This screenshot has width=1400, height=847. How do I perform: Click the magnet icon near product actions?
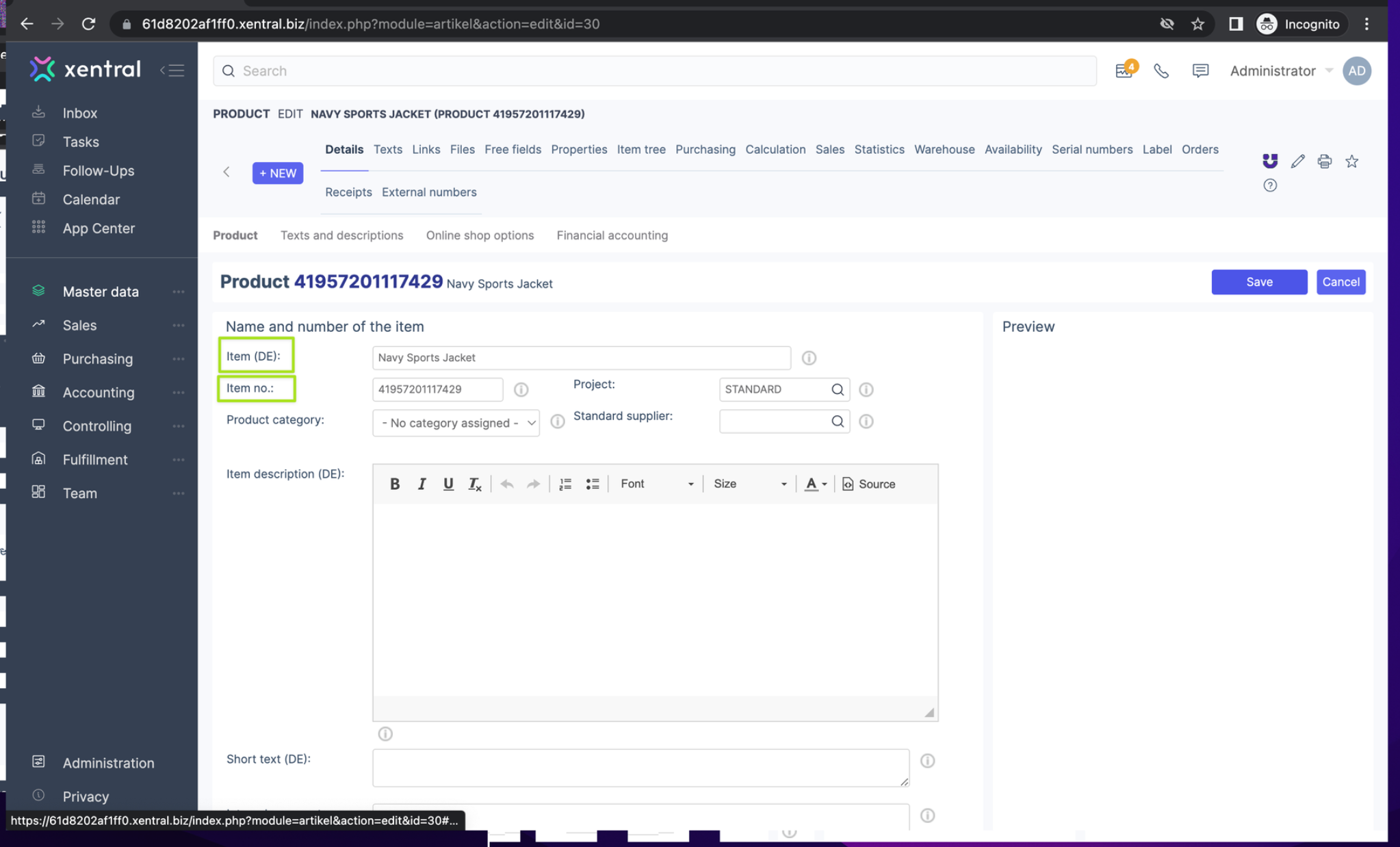pos(1270,161)
